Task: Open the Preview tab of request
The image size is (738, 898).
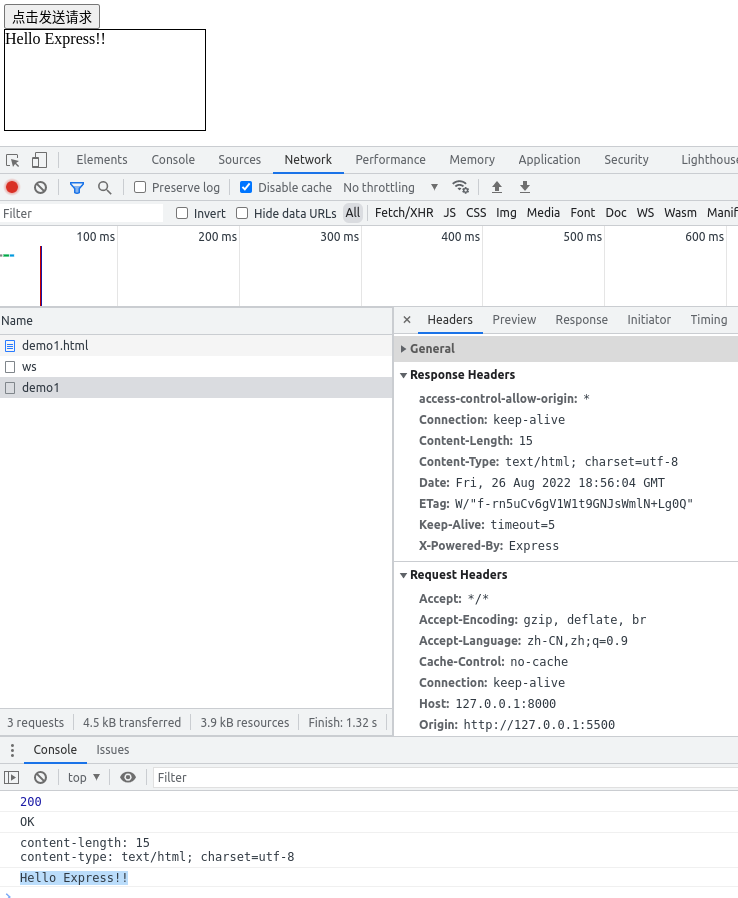Action: tap(514, 320)
